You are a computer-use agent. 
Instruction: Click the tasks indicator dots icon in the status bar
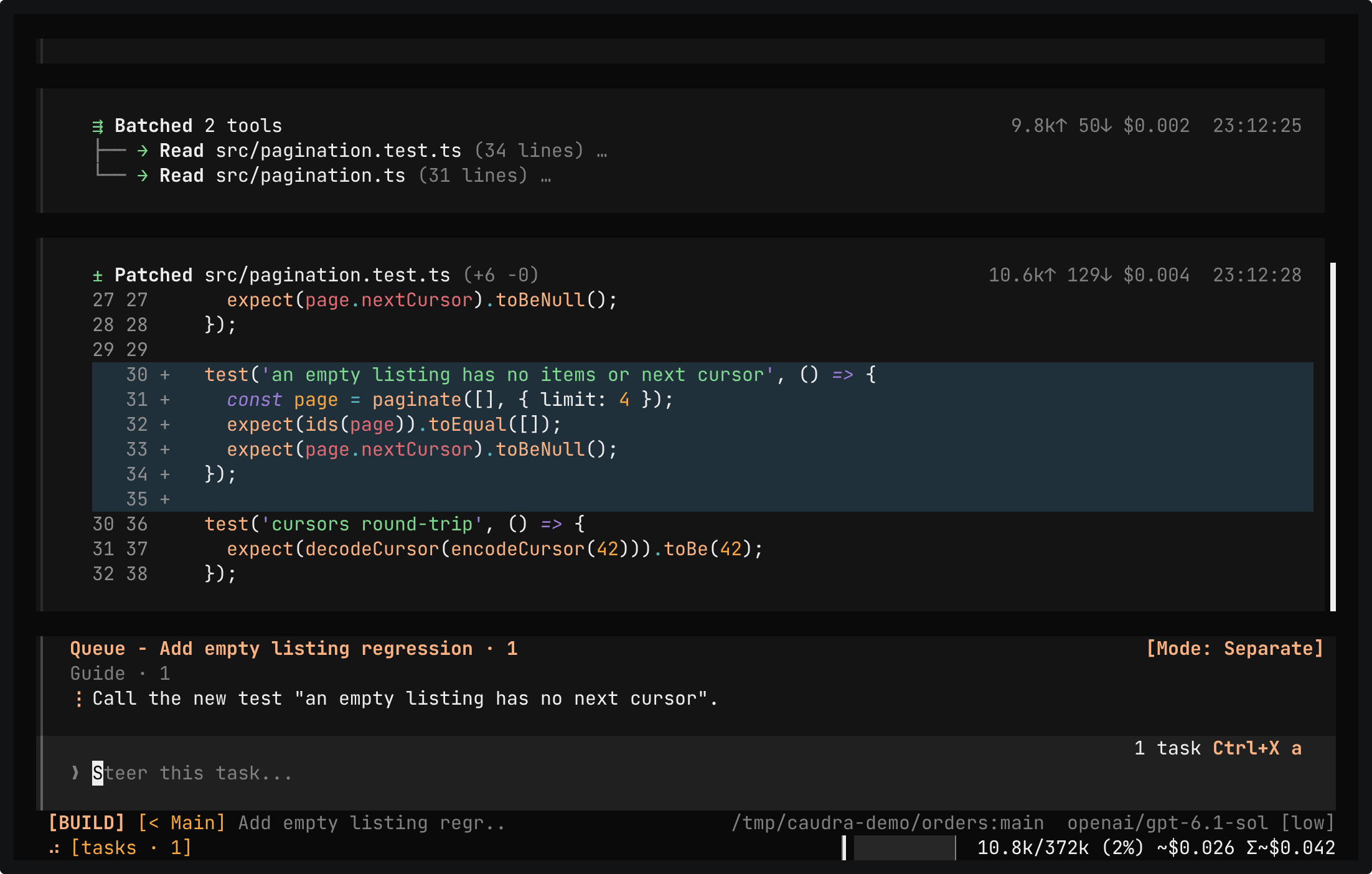coord(54,848)
